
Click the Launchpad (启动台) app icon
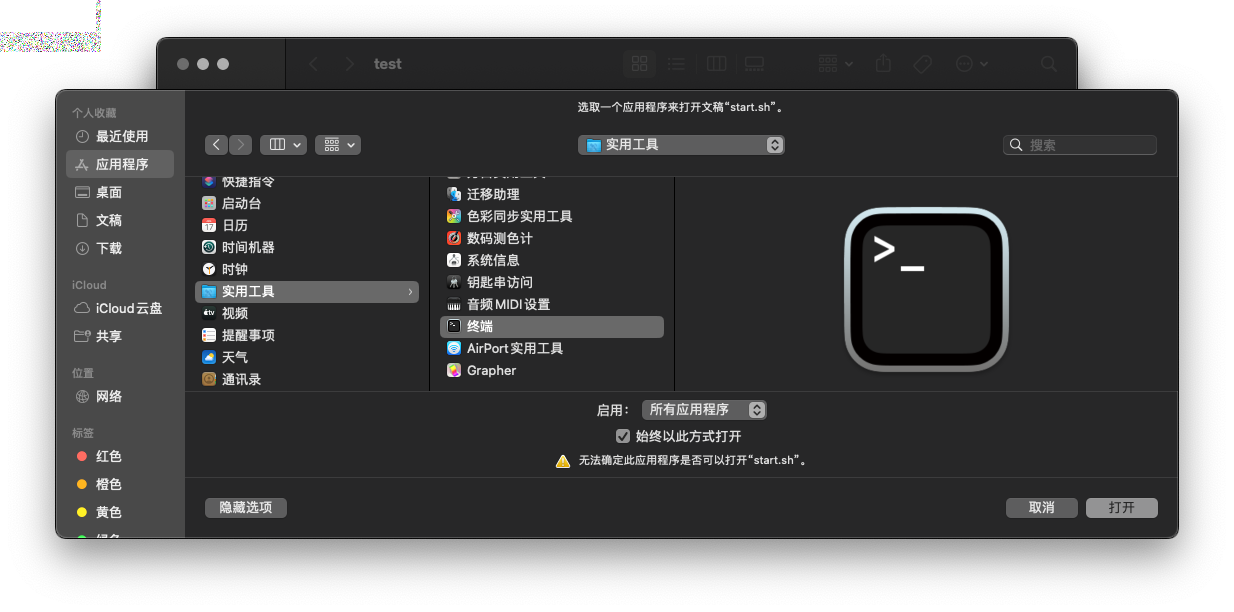209,203
